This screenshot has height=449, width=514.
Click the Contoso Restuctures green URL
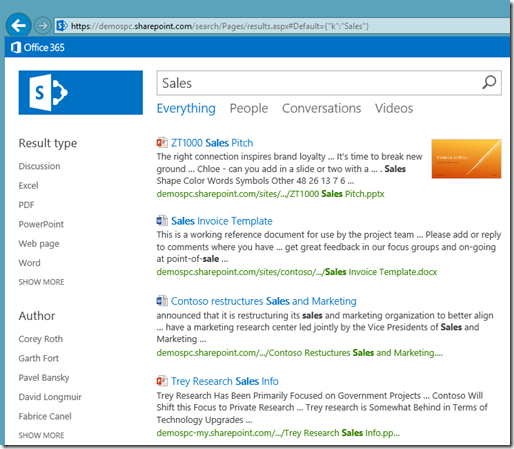pyautogui.click(x=300, y=353)
